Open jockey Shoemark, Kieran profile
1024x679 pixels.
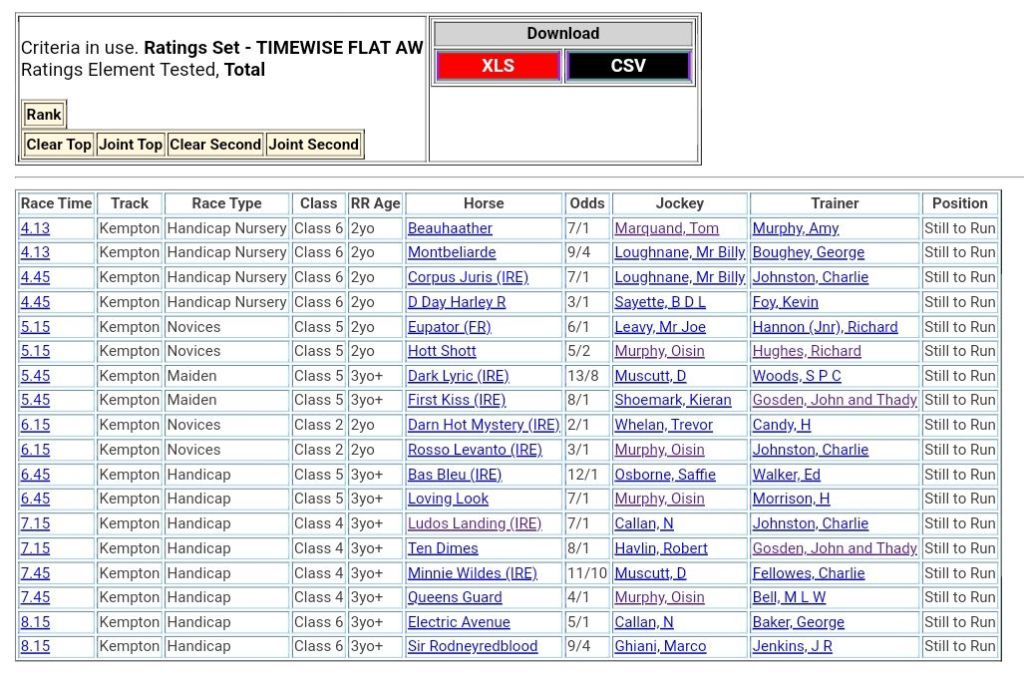click(673, 400)
